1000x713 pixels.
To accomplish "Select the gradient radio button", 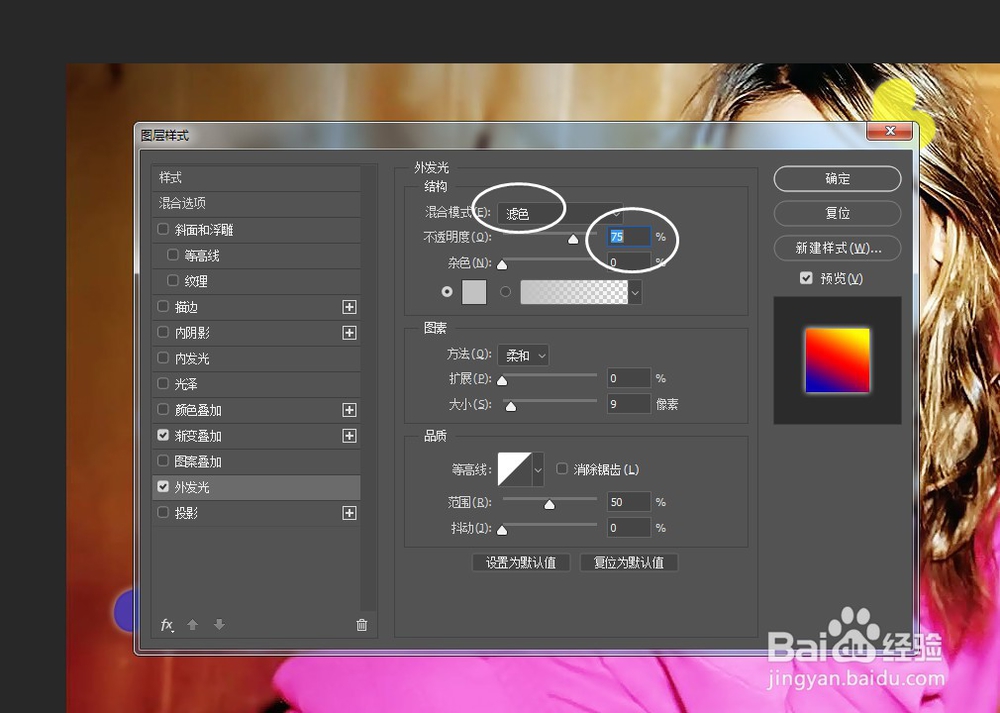I will [x=506, y=291].
